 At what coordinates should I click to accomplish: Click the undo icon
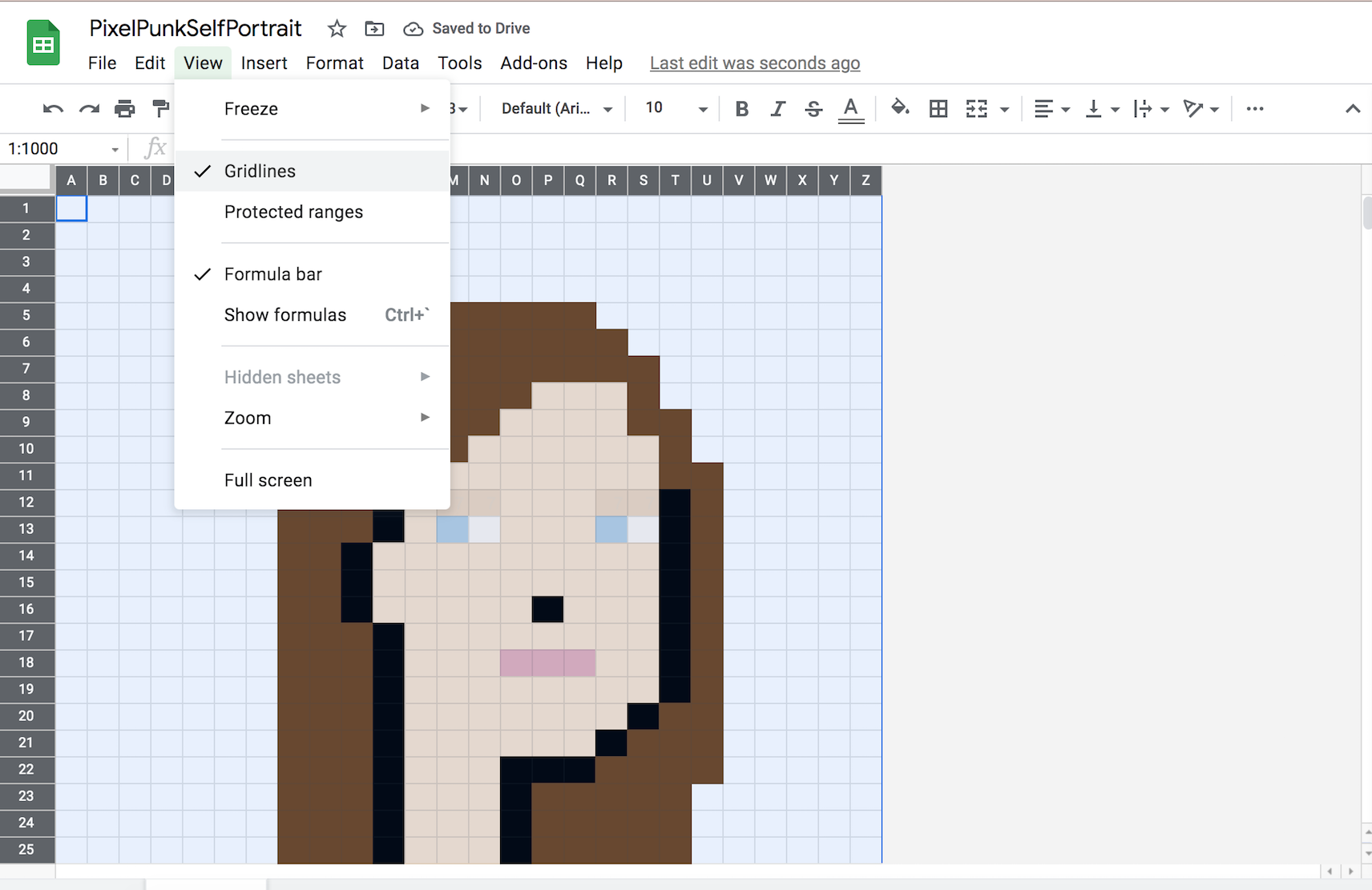[52, 108]
